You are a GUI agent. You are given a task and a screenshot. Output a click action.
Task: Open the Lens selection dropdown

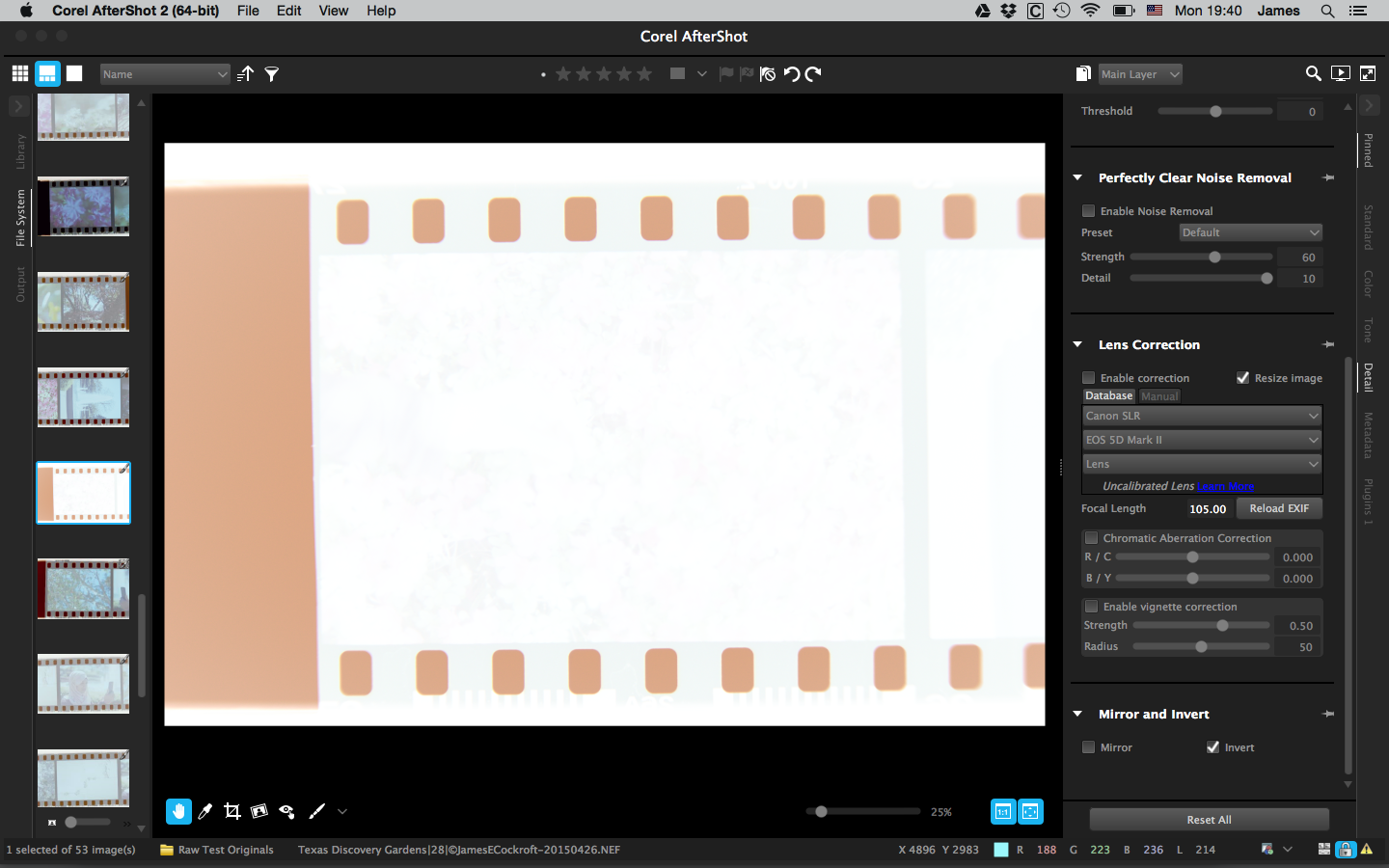coord(1202,464)
